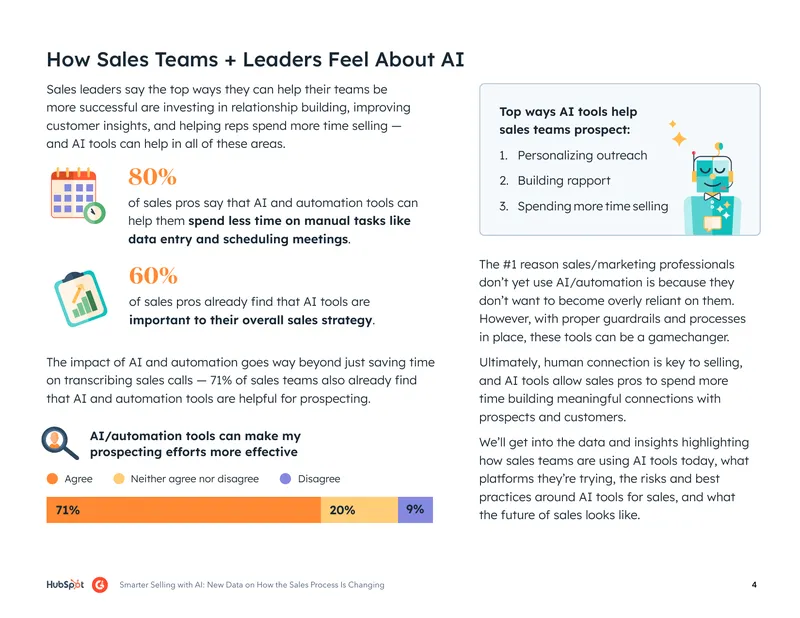Click the clipboard bar chart icon
This screenshot has width=800, height=618.
[x=81, y=298]
